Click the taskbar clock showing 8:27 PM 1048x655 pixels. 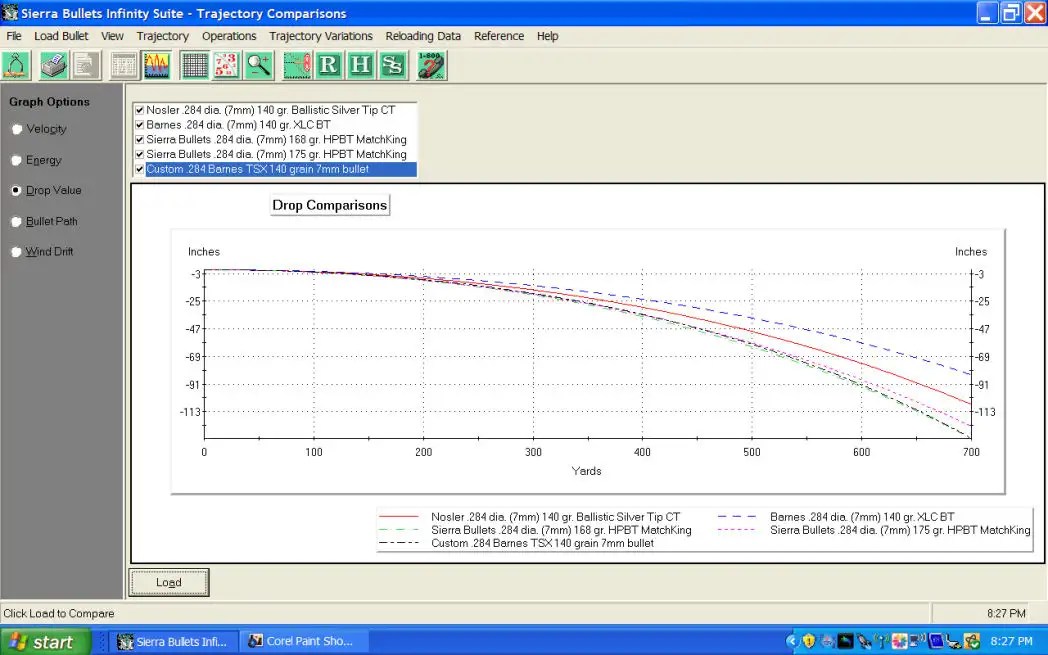[x=1011, y=642]
